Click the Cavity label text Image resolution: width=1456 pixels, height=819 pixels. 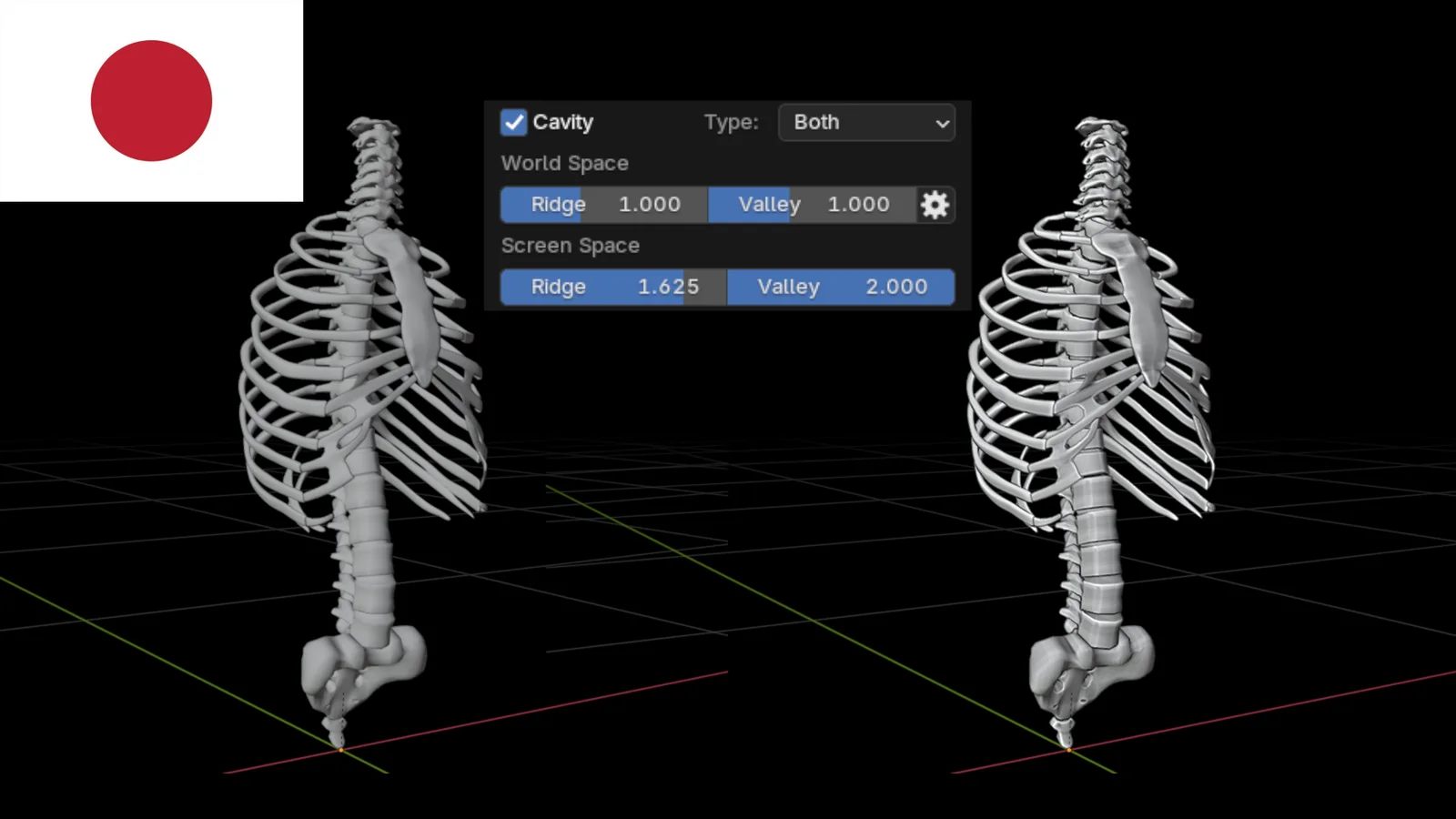[562, 122]
